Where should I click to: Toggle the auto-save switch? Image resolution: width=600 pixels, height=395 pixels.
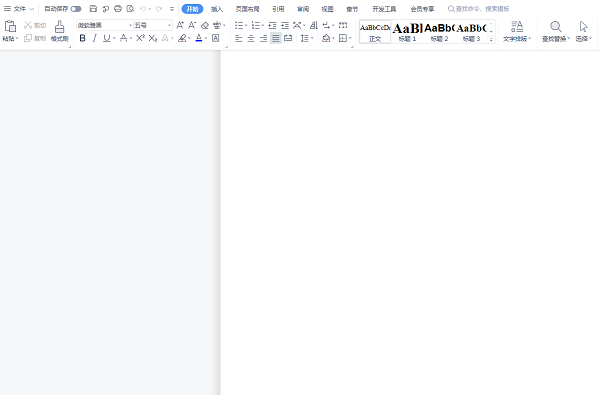pyautogui.click(x=76, y=8)
